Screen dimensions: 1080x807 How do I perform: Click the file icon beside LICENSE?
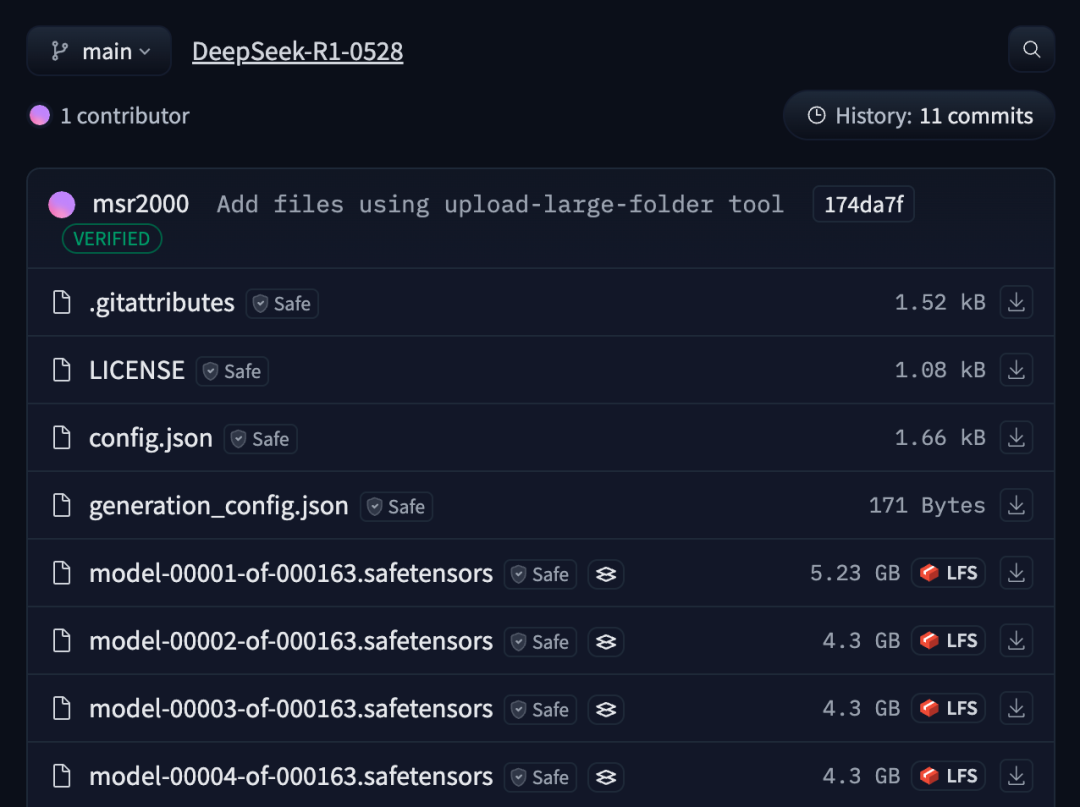coord(62,370)
